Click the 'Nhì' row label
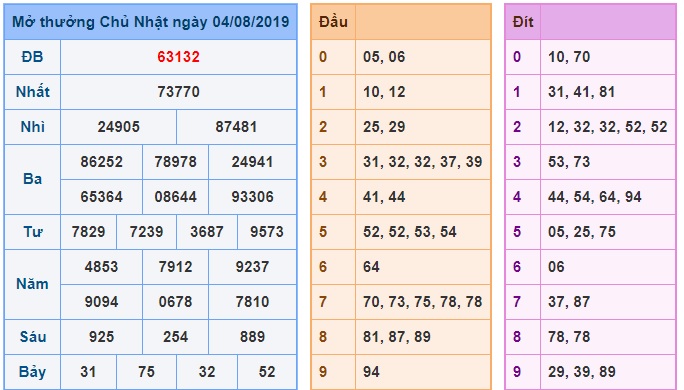This screenshot has width=684, height=390. [32, 127]
